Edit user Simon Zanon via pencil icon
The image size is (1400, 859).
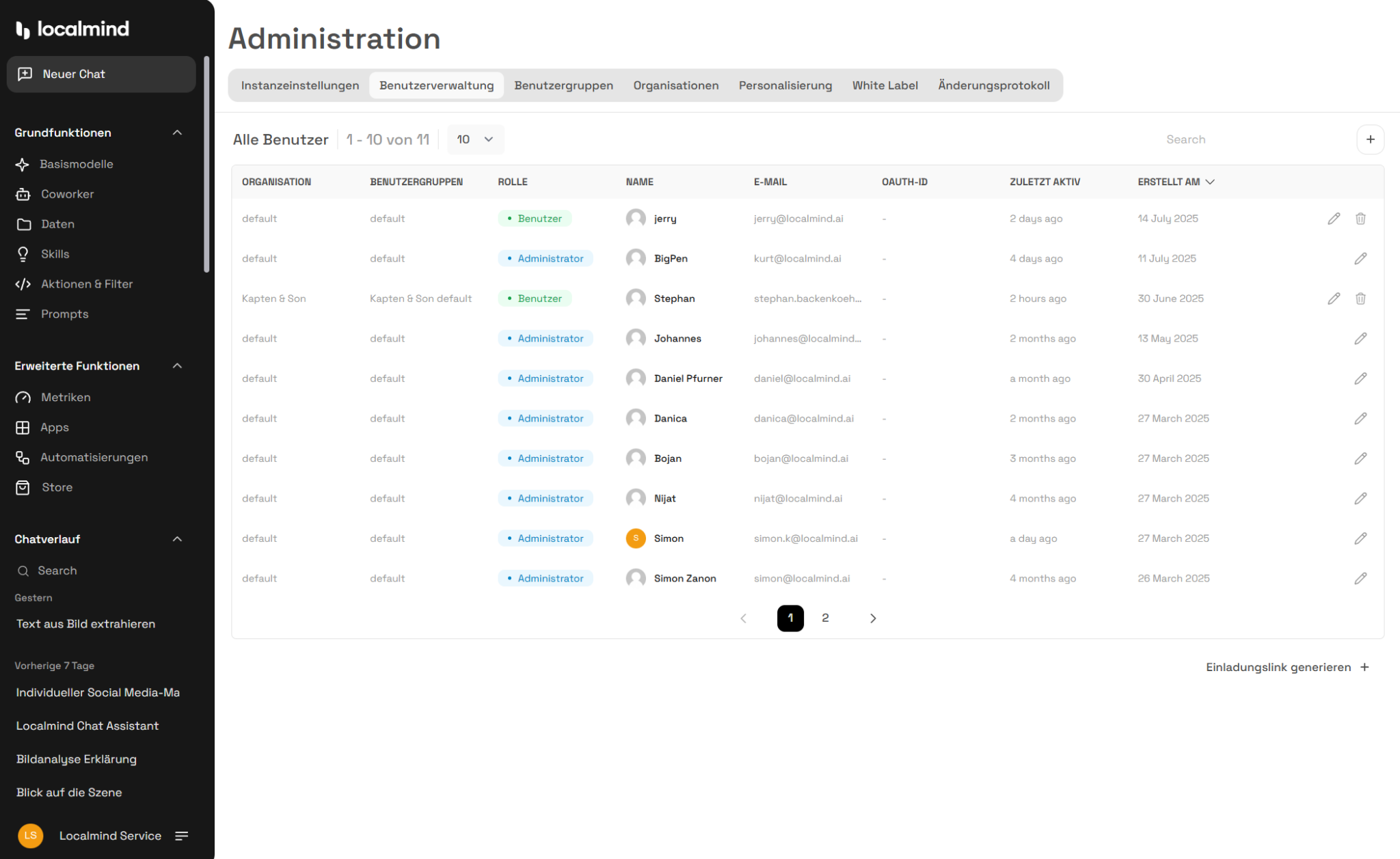coord(1360,578)
